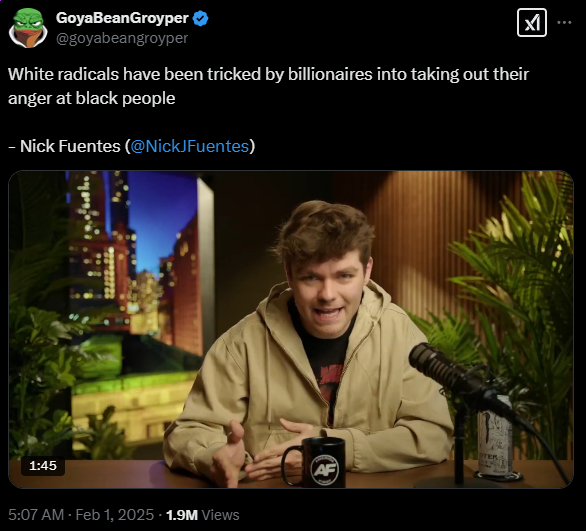Viewport: 586px width, 531px height.
Task: Click the 'anger at black people' text line
Action: click(x=92, y=98)
